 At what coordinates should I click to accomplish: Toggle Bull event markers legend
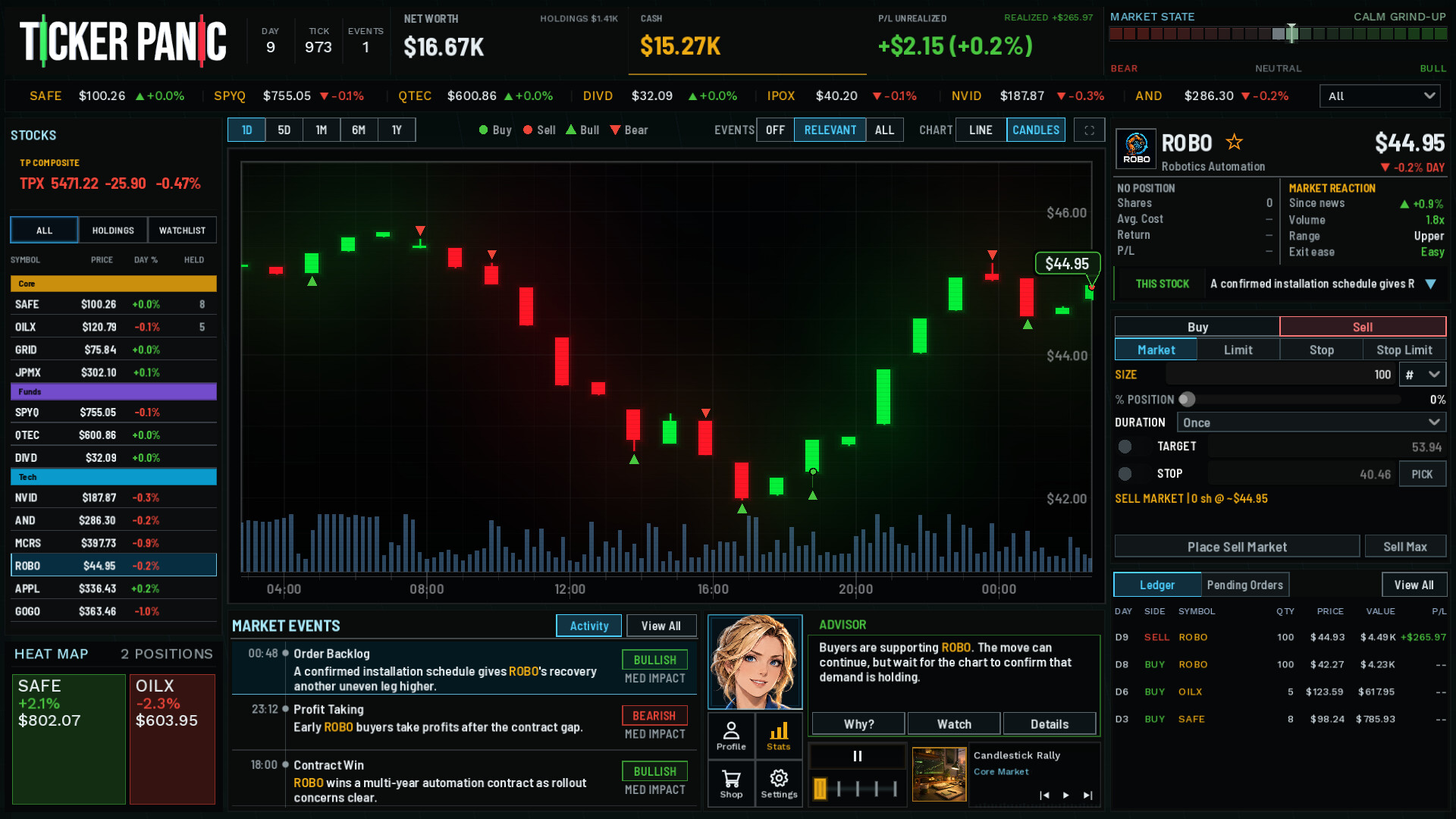point(582,130)
